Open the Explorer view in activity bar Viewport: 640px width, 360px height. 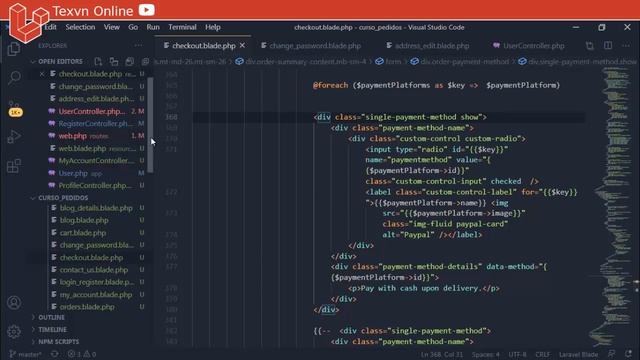coord(13,49)
